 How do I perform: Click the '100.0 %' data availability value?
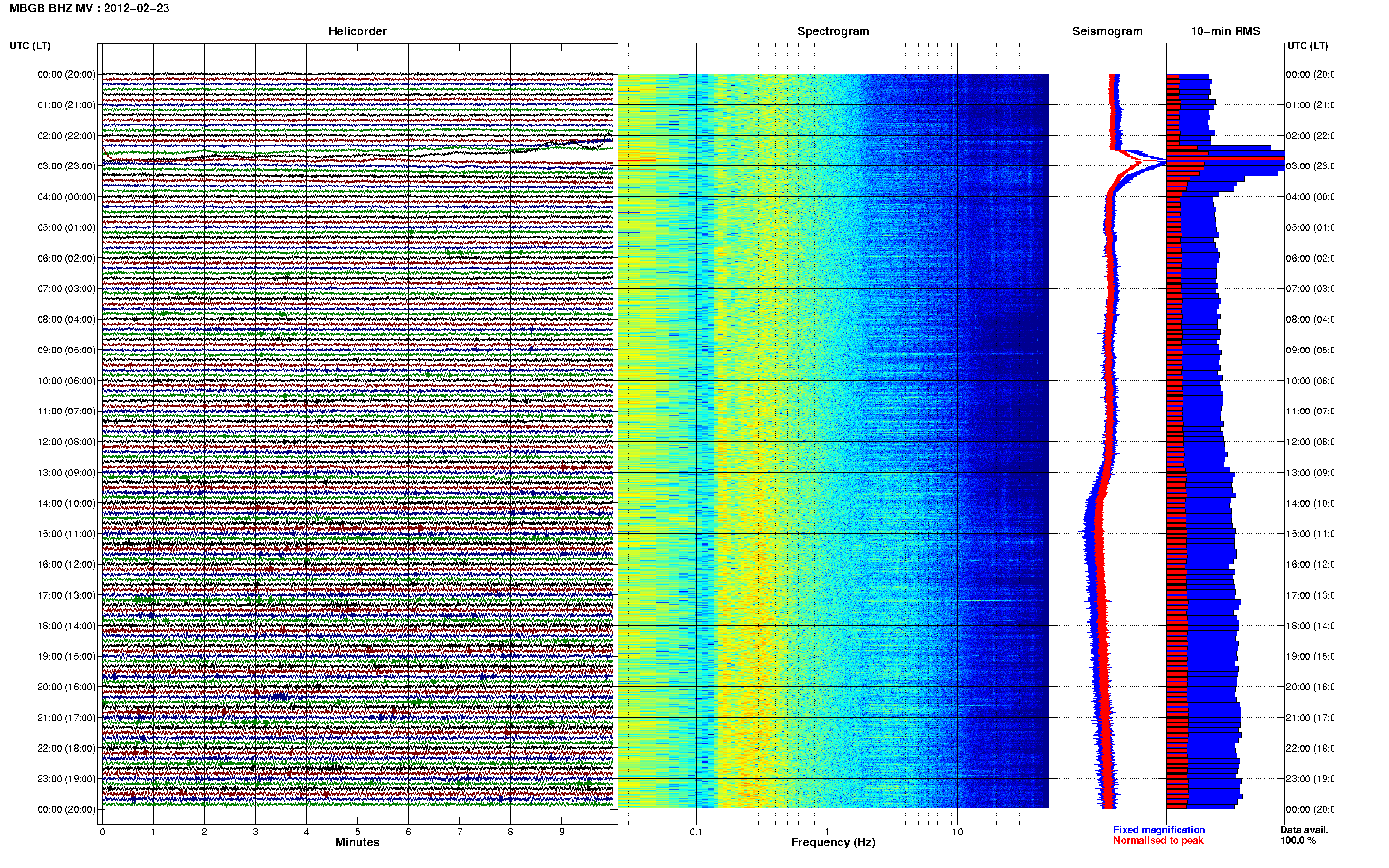click(1298, 841)
